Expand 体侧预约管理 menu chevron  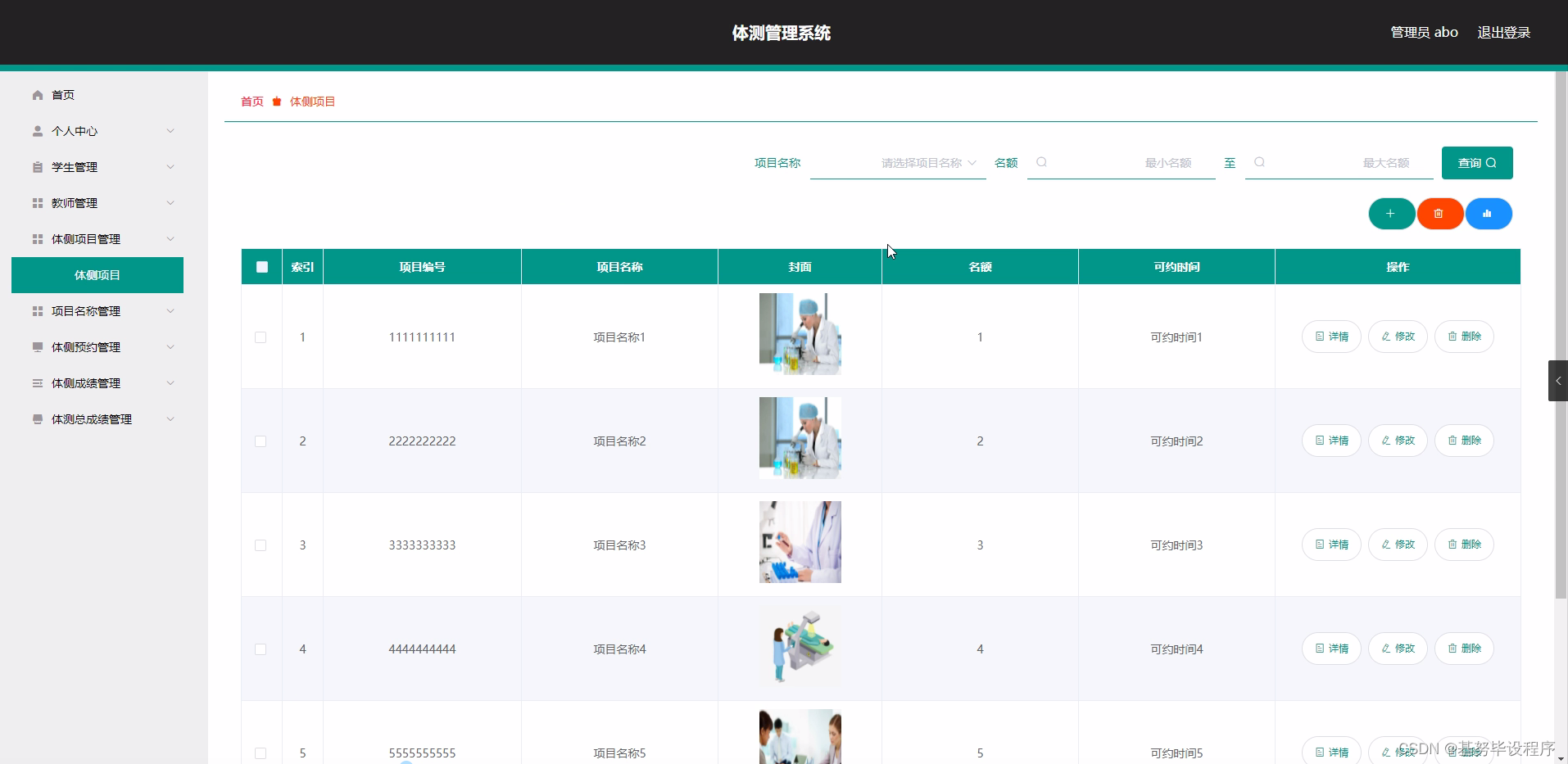(x=170, y=347)
